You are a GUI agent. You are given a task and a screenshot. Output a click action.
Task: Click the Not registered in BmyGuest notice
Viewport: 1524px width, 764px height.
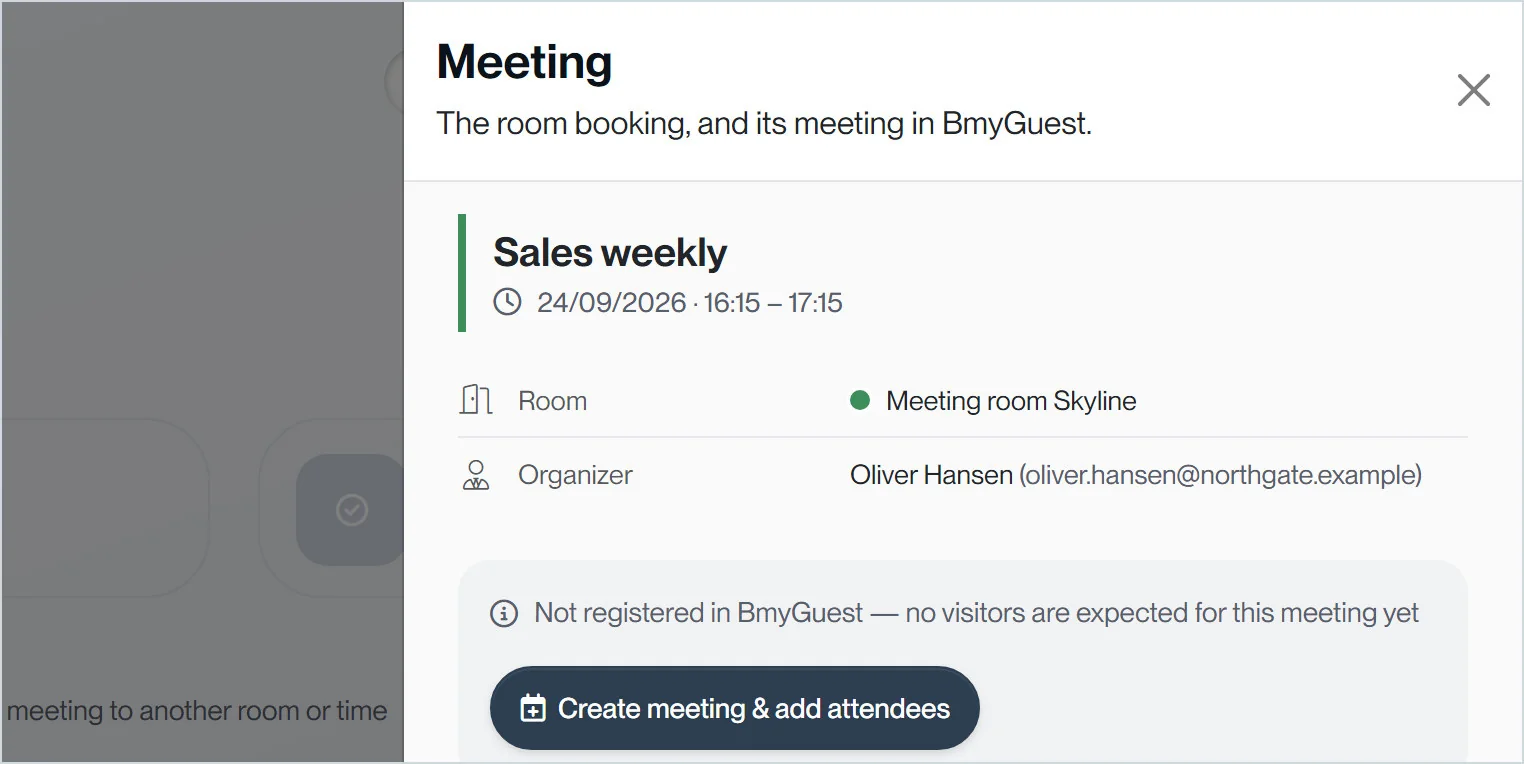[x=976, y=613]
